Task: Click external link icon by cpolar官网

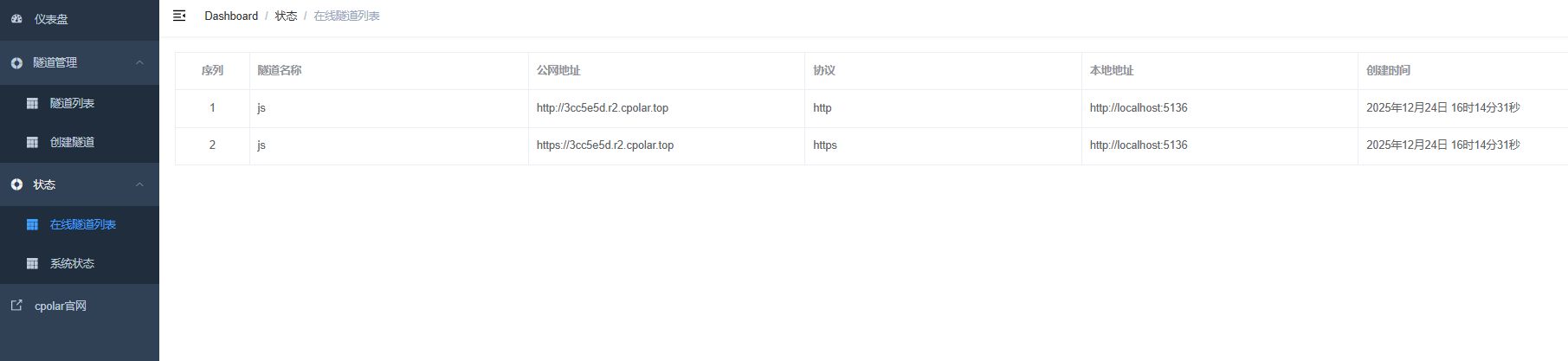Action: tap(16, 306)
